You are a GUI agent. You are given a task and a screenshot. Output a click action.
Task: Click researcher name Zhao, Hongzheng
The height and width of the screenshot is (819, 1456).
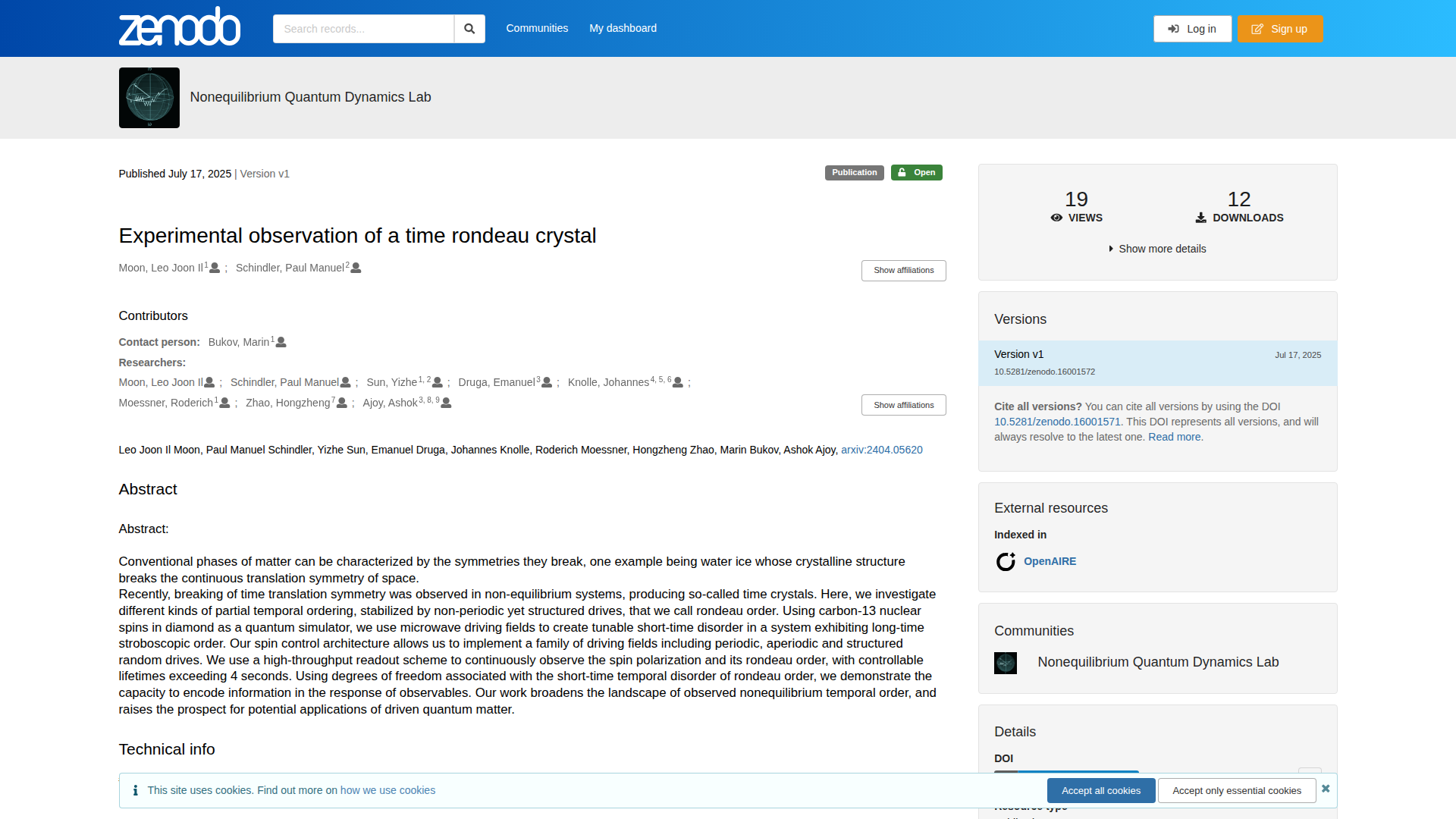click(x=288, y=403)
